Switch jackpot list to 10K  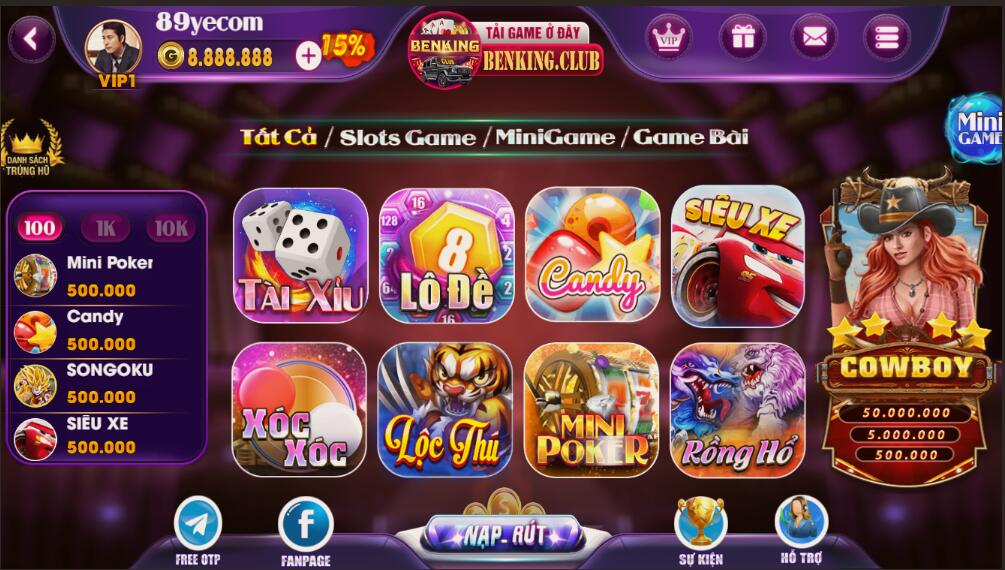point(171,228)
